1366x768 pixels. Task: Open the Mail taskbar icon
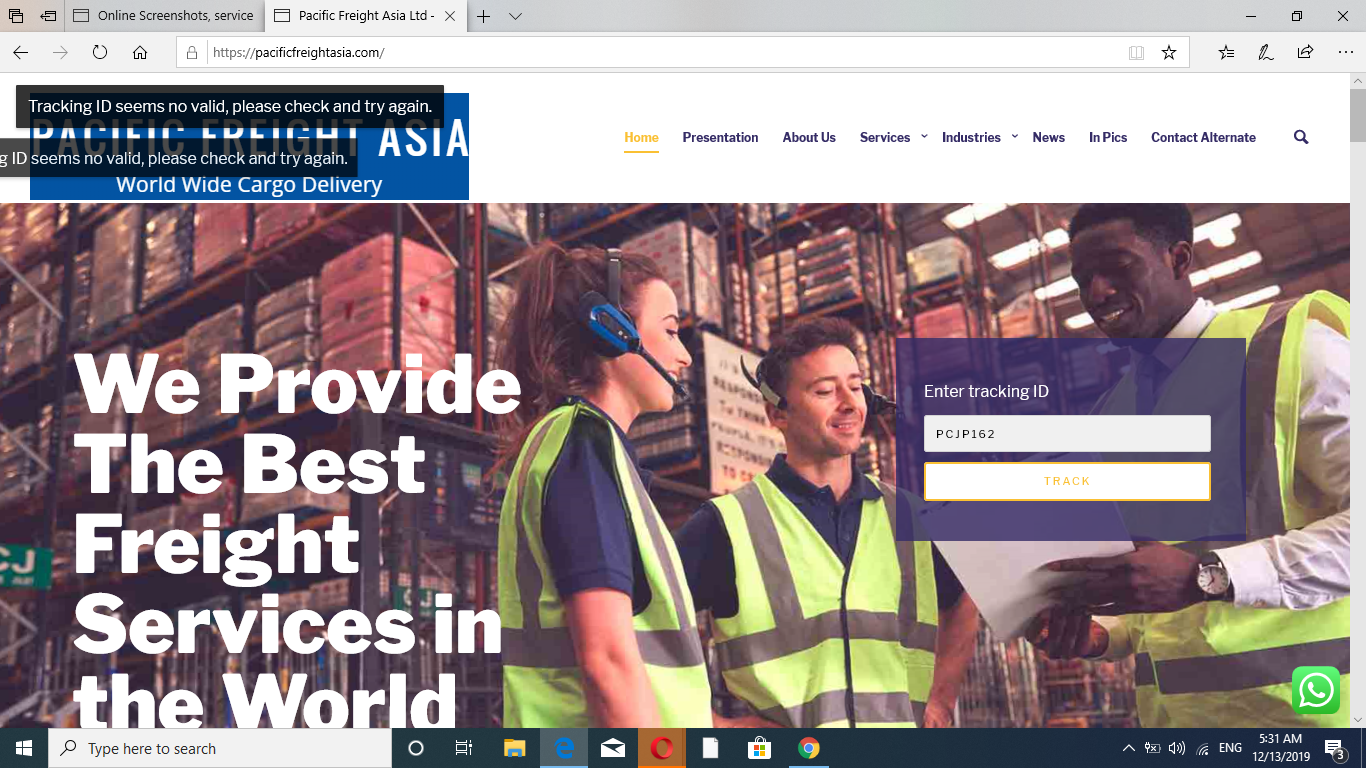(x=613, y=748)
